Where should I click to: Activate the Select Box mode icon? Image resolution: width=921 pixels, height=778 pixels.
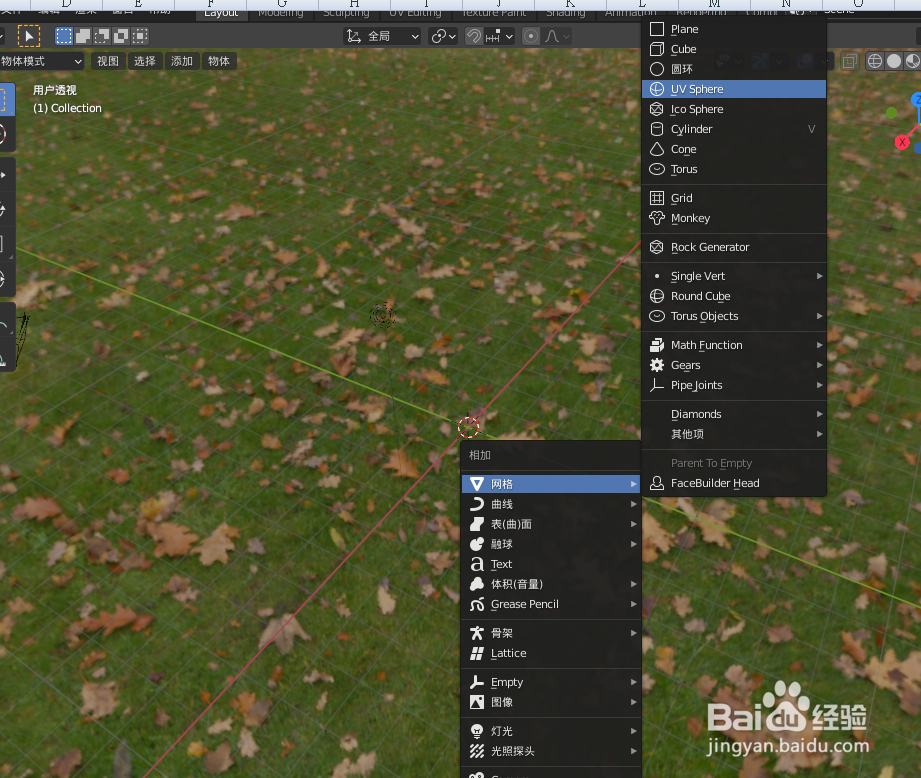[62, 35]
